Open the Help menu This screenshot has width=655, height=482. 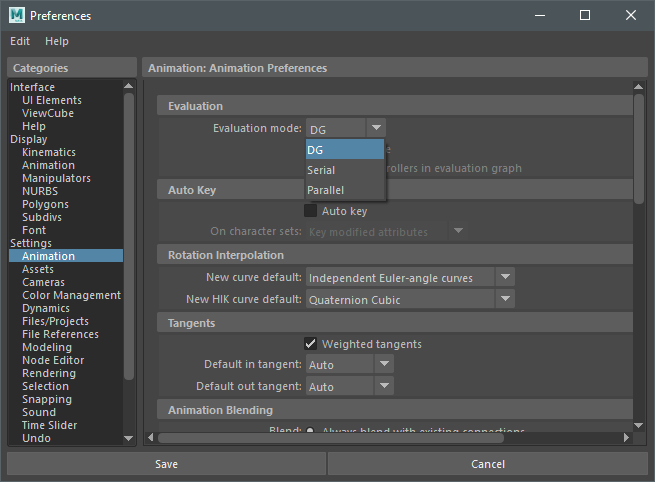(x=57, y=41)
